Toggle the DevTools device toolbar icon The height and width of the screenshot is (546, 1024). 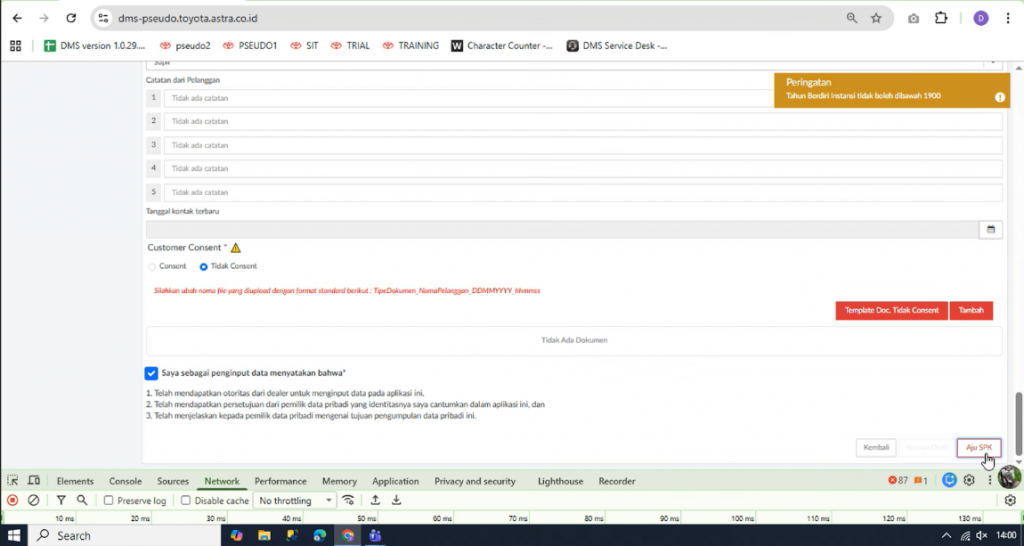click(x=34, y=481)
